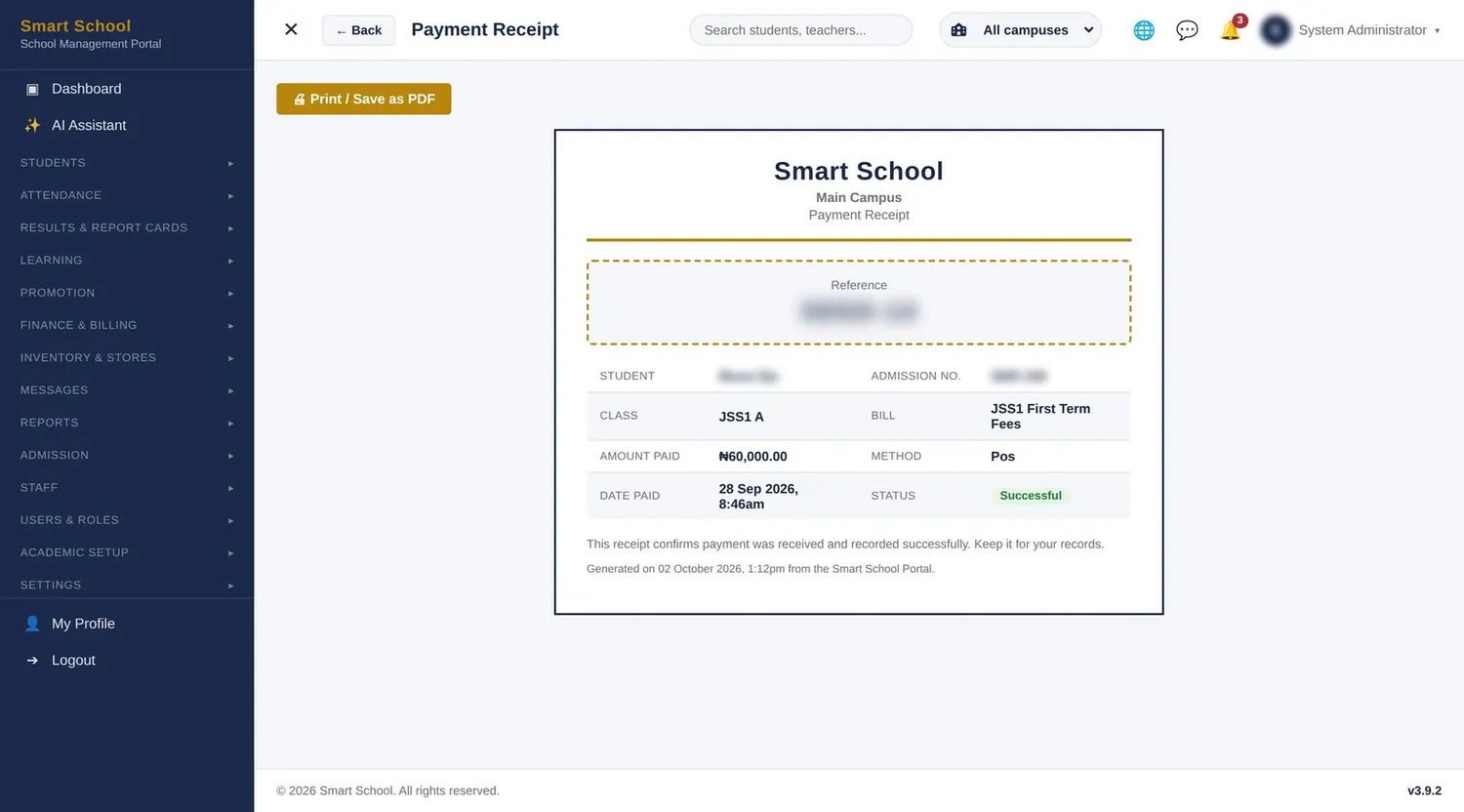Expand Academic Setup section
The width and height of the screenshot is (1464, 812).
127,552
